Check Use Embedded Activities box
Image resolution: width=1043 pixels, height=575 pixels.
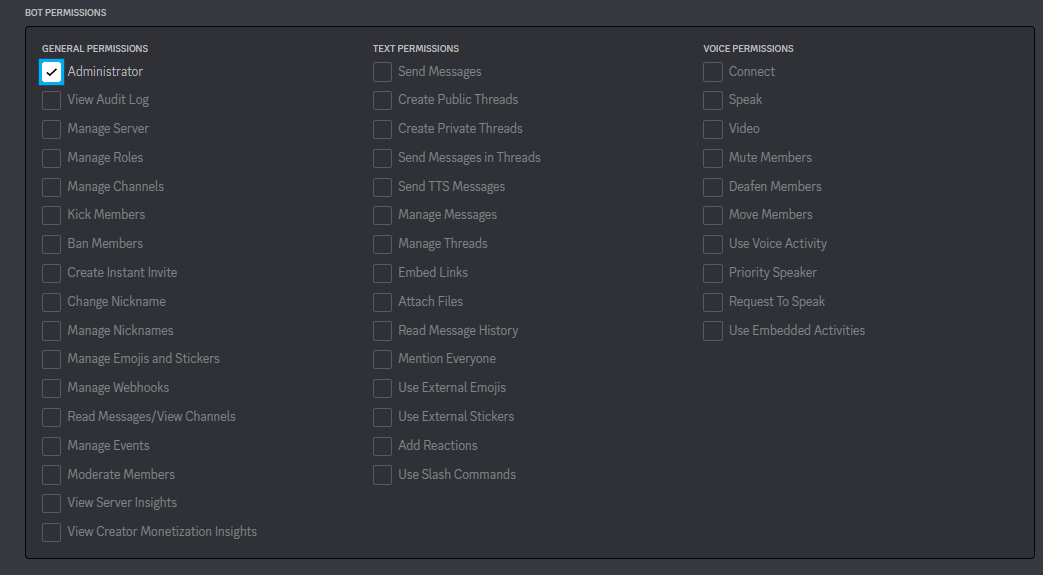pyautogui.click(x=713, y=331)
